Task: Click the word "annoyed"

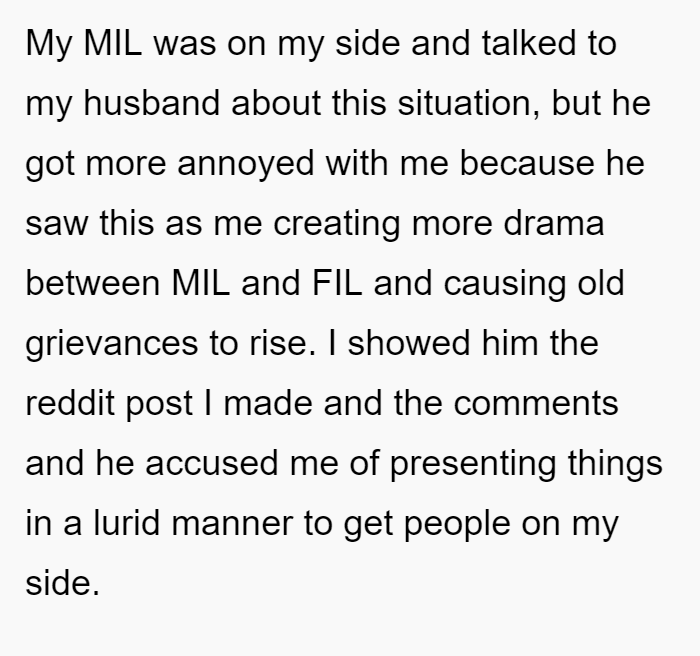Action: click(246, 163)
